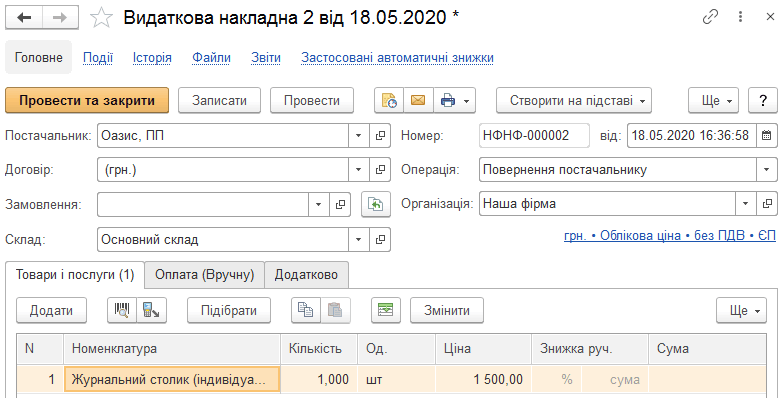Viewport: 781px width, 398px height.
Task: Expand the Договір dropdown list
Action: [358, 170]
